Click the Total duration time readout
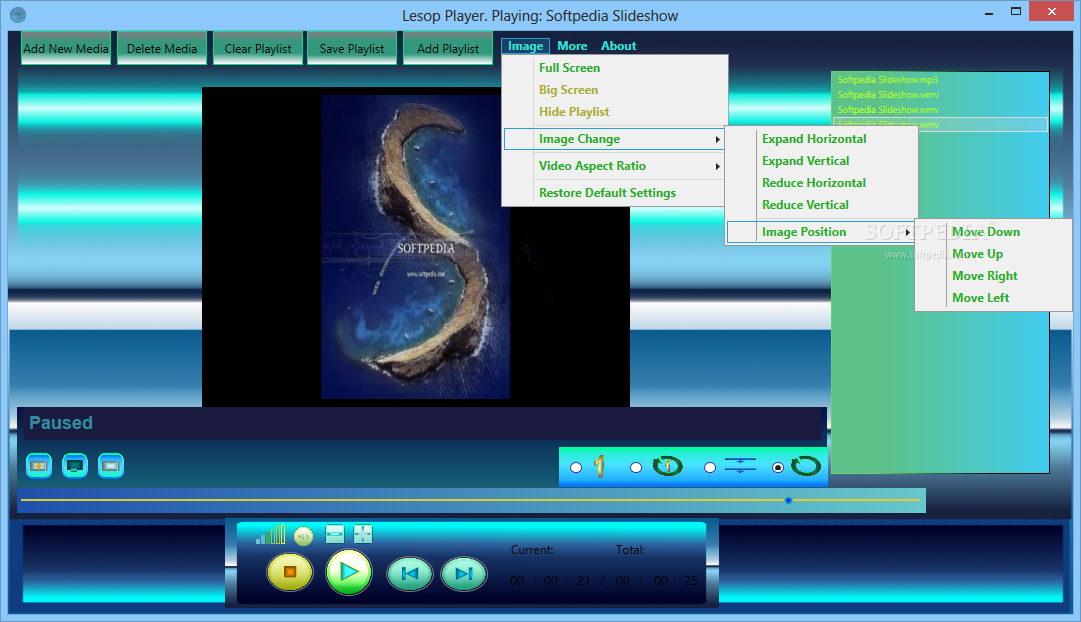 point(656,581)
